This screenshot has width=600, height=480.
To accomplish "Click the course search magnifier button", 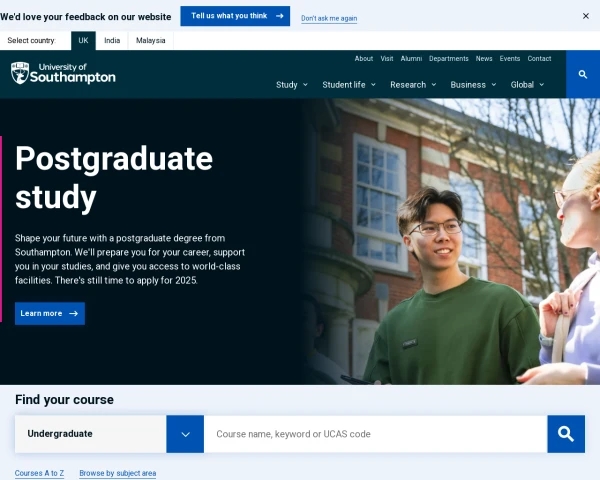I will 566,434.
